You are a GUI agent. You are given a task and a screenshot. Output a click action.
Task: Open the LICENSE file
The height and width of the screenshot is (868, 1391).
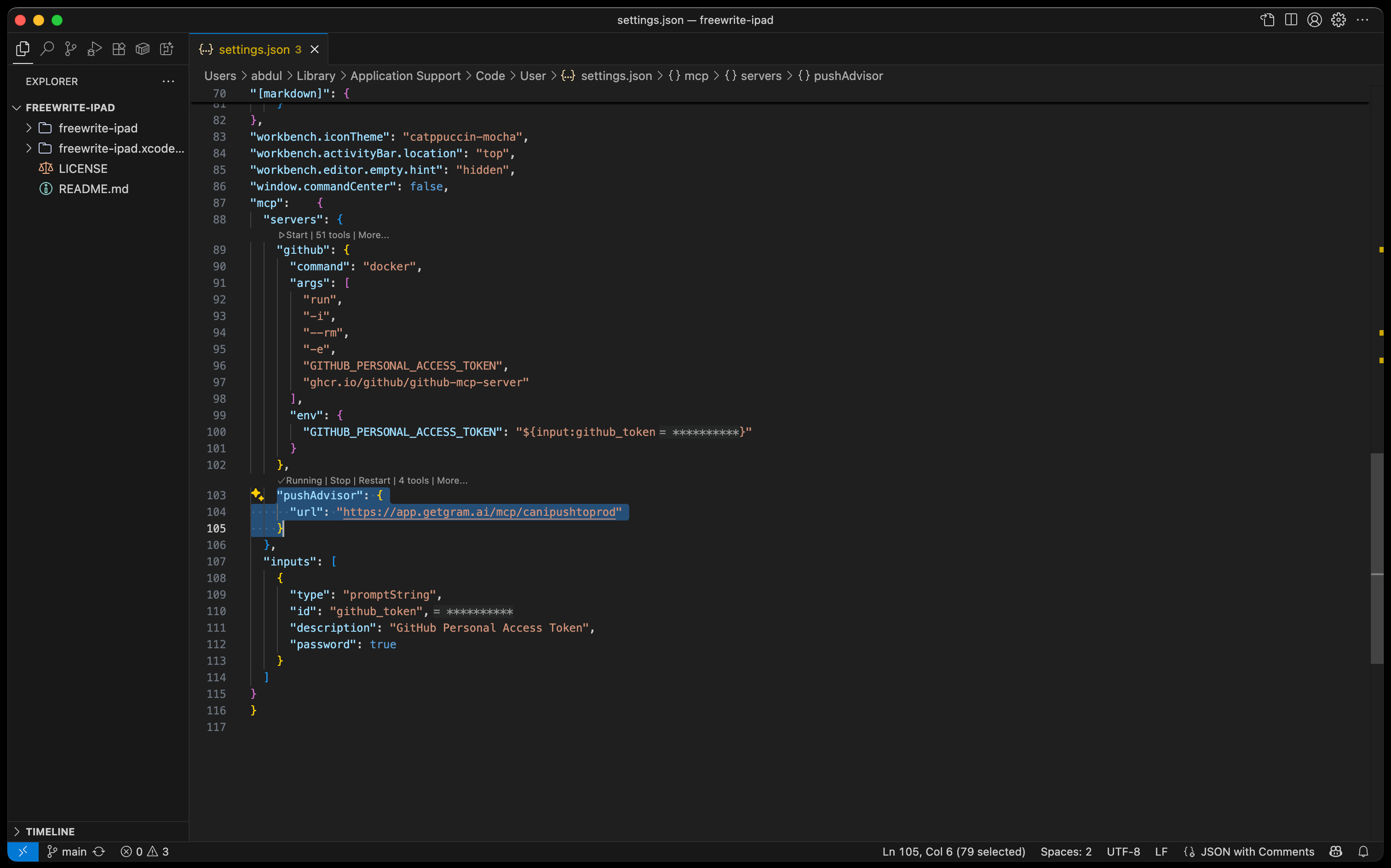(83, 169)
